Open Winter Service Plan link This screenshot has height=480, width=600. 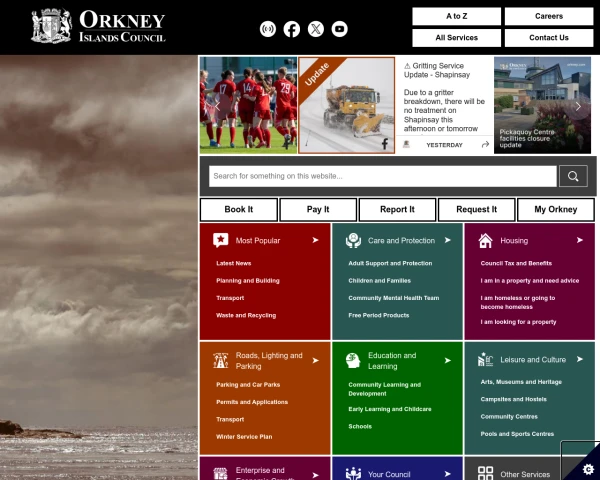tap(244, 437)
